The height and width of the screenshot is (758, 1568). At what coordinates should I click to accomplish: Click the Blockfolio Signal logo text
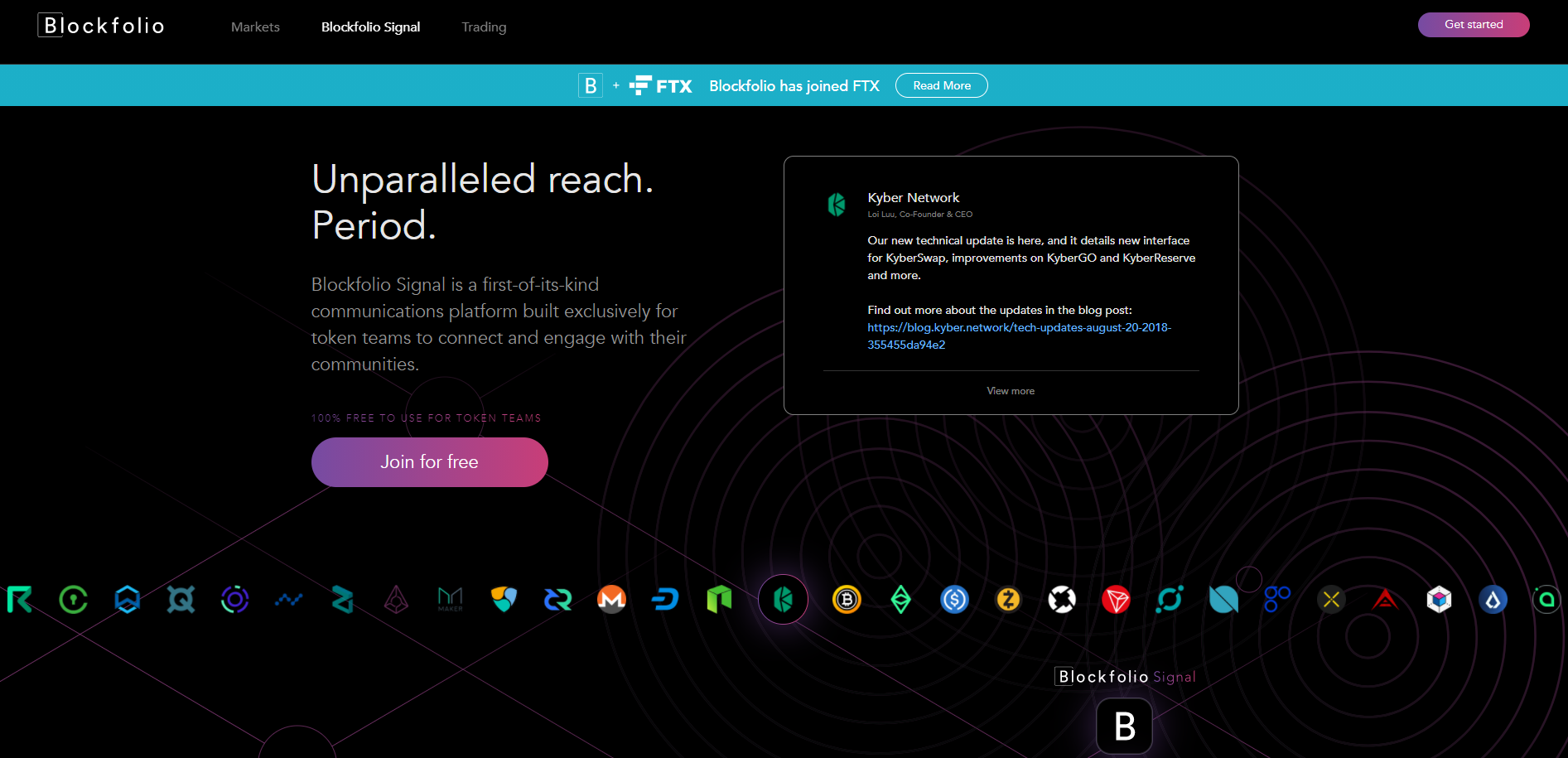tap(1125, 677)
